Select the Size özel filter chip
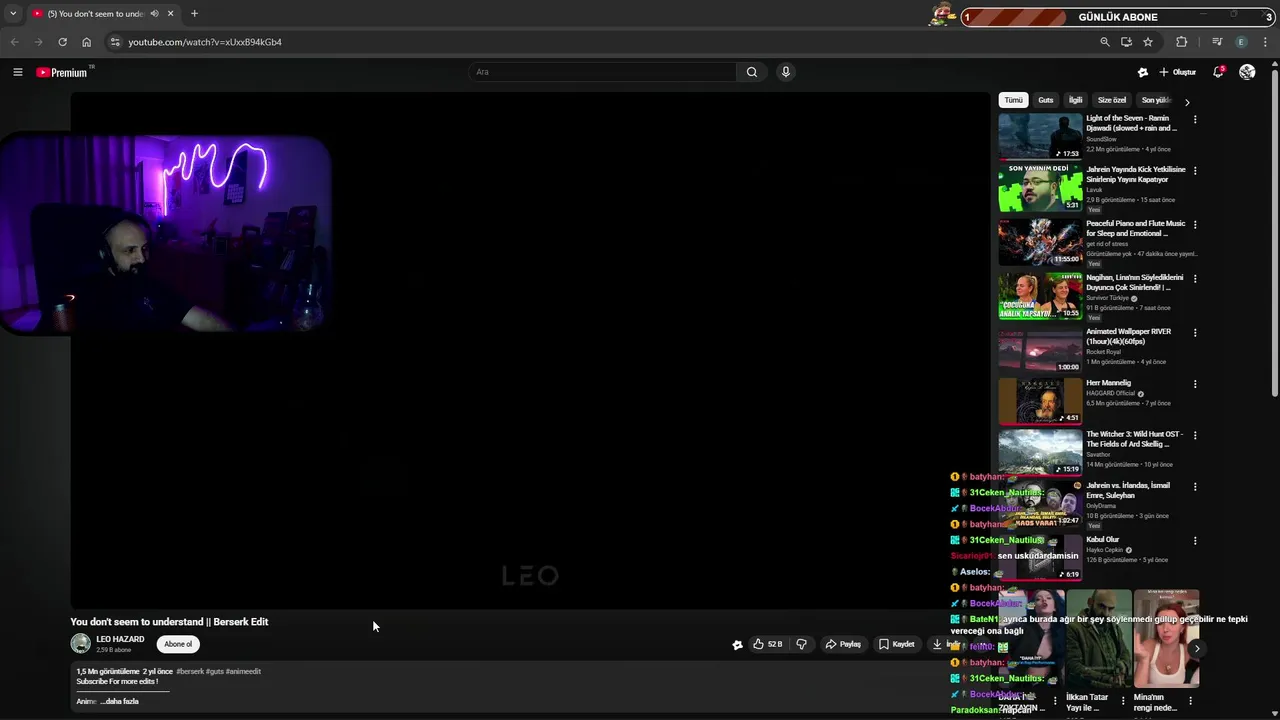The image size is (1280, 720). (1112, 100)
